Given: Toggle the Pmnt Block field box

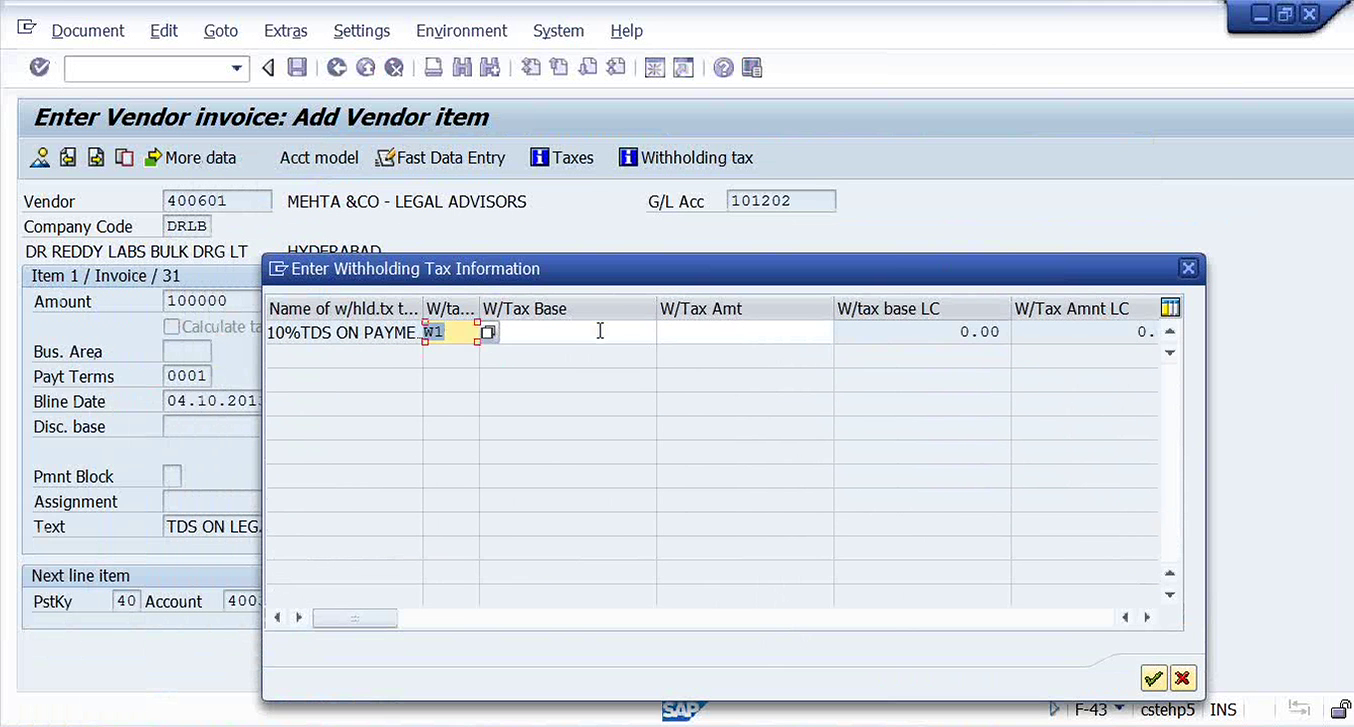Looking at the screenshot, I should (x=172, y=476).
